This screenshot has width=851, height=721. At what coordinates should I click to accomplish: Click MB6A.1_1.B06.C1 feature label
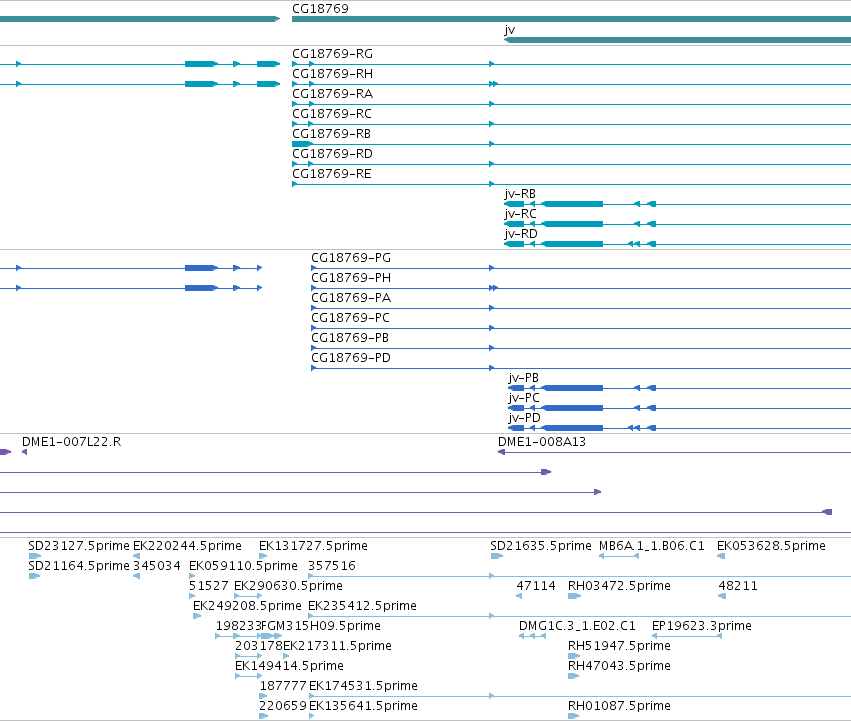point(652,546)
